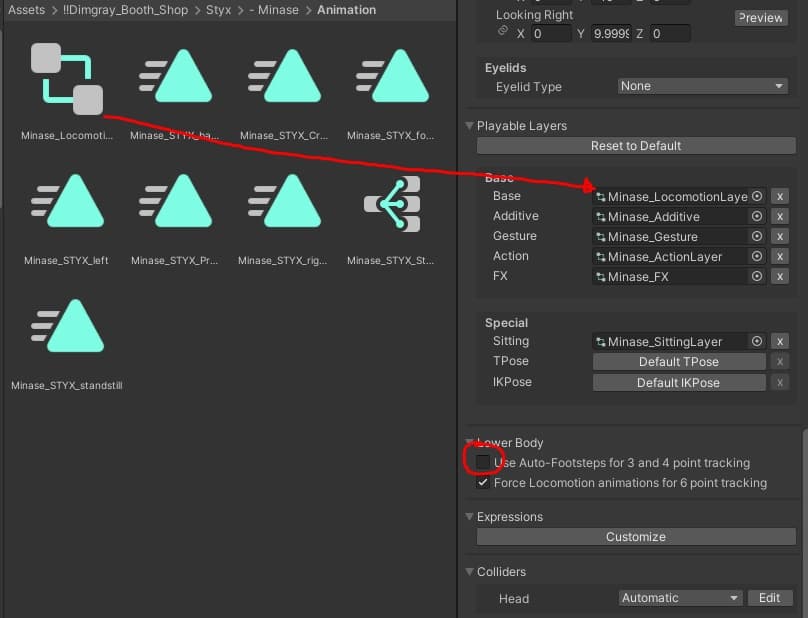Clear the Base layer controller with X
The height and width of the screenshot is (618, 808).
pos(780,196)
